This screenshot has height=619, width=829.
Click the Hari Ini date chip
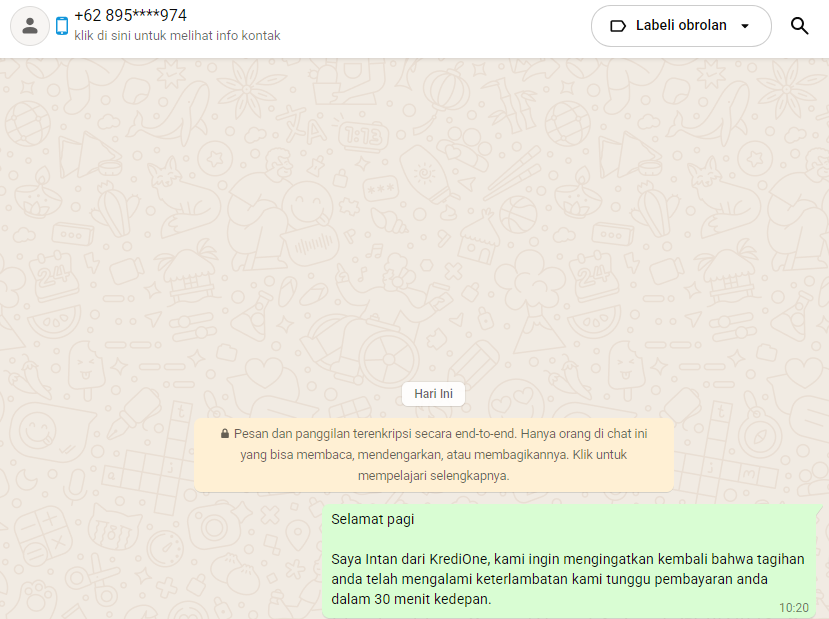[433, 394]
